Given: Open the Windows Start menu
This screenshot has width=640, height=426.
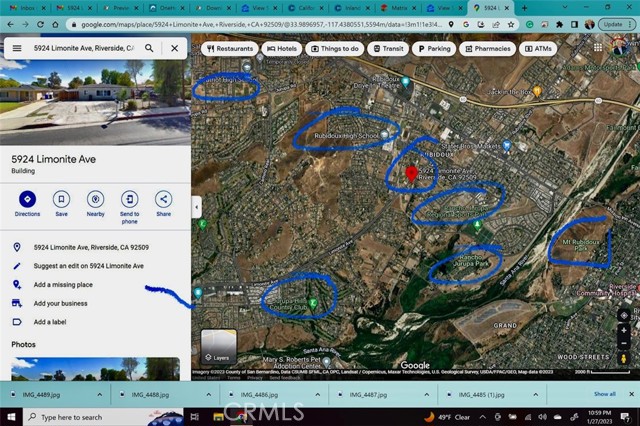Looking at the screenshot, I should point(11,417).
